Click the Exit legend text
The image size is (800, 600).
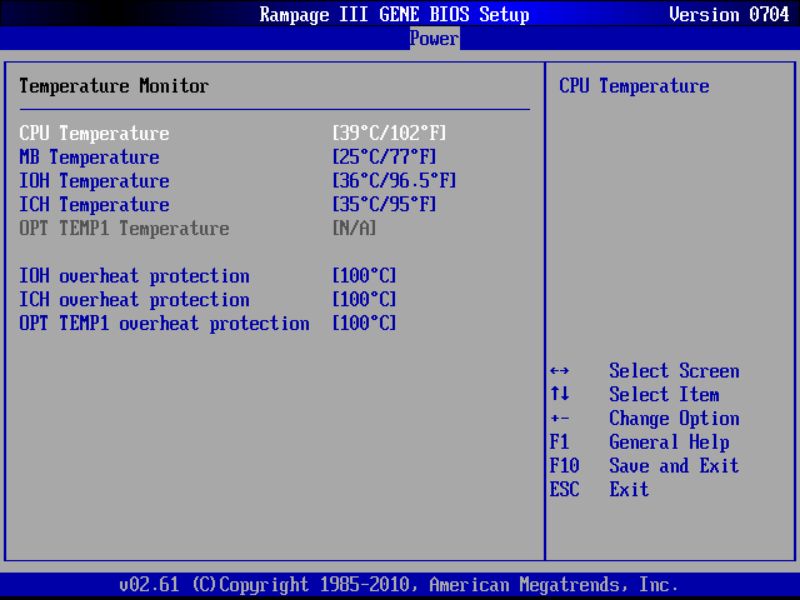tap(630, 489)
